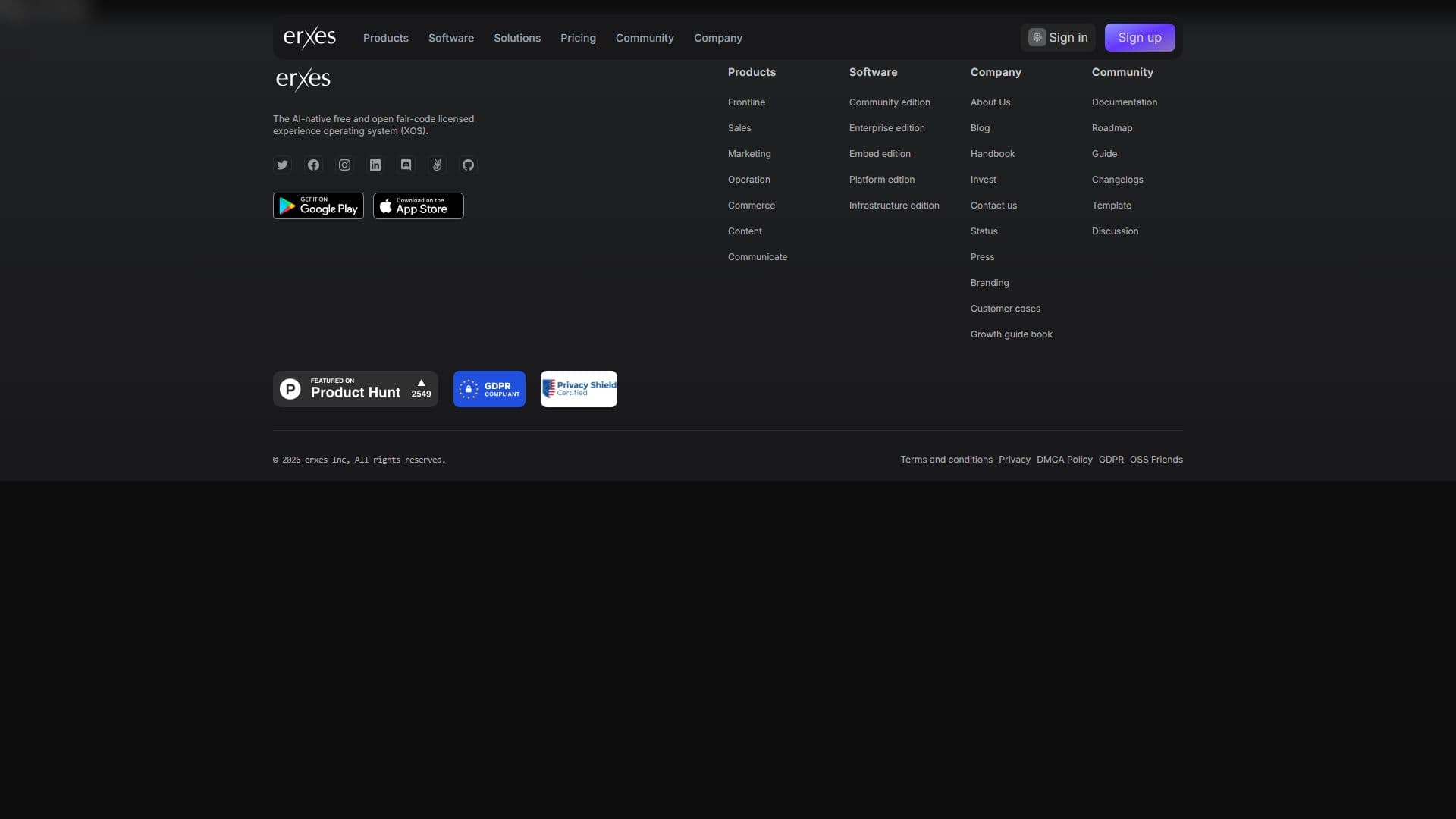Open the Commerce product link
Viewport: 1456px width, 819px height.
[752, 206]
